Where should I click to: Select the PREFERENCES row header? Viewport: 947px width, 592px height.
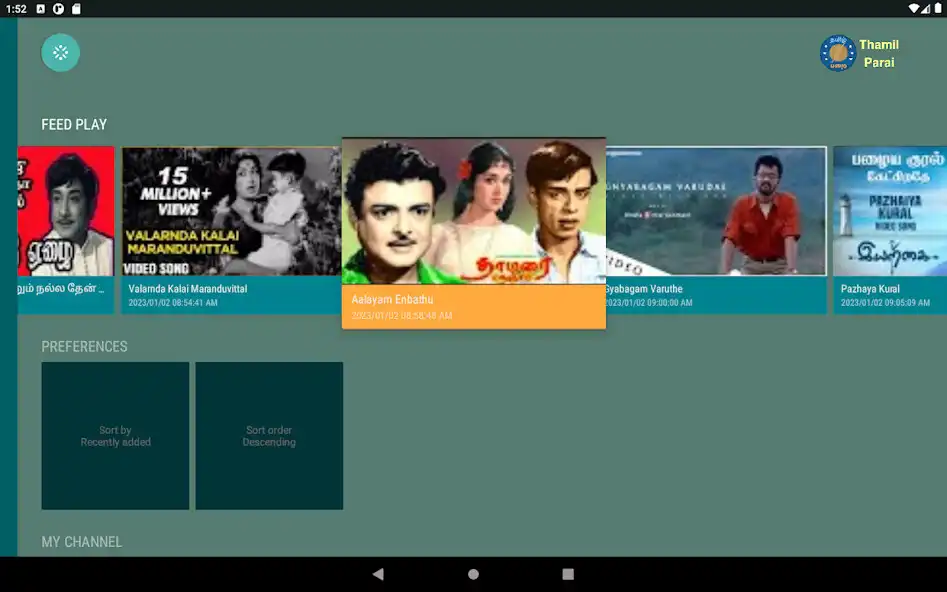coord(85,346)
